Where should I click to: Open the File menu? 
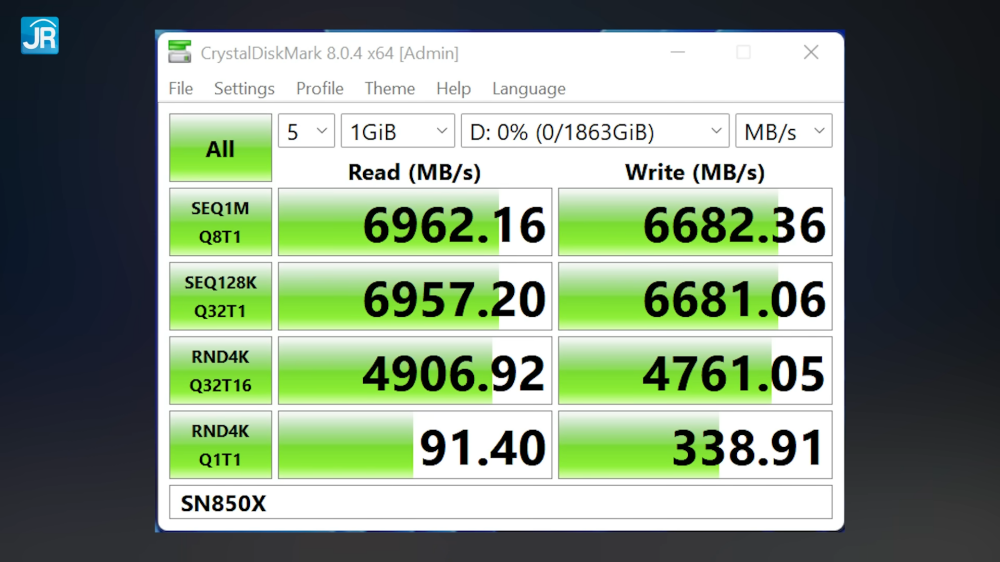[x=180, y=89]
